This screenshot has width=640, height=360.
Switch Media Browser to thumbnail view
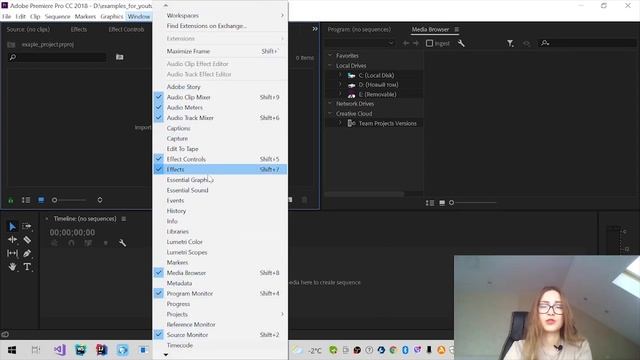442,203
